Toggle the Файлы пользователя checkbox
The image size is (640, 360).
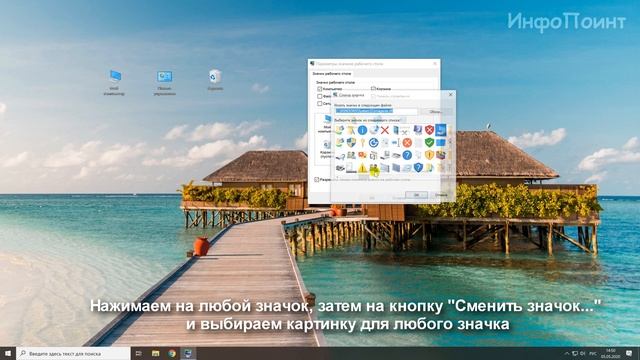click(x=320, y=96)
